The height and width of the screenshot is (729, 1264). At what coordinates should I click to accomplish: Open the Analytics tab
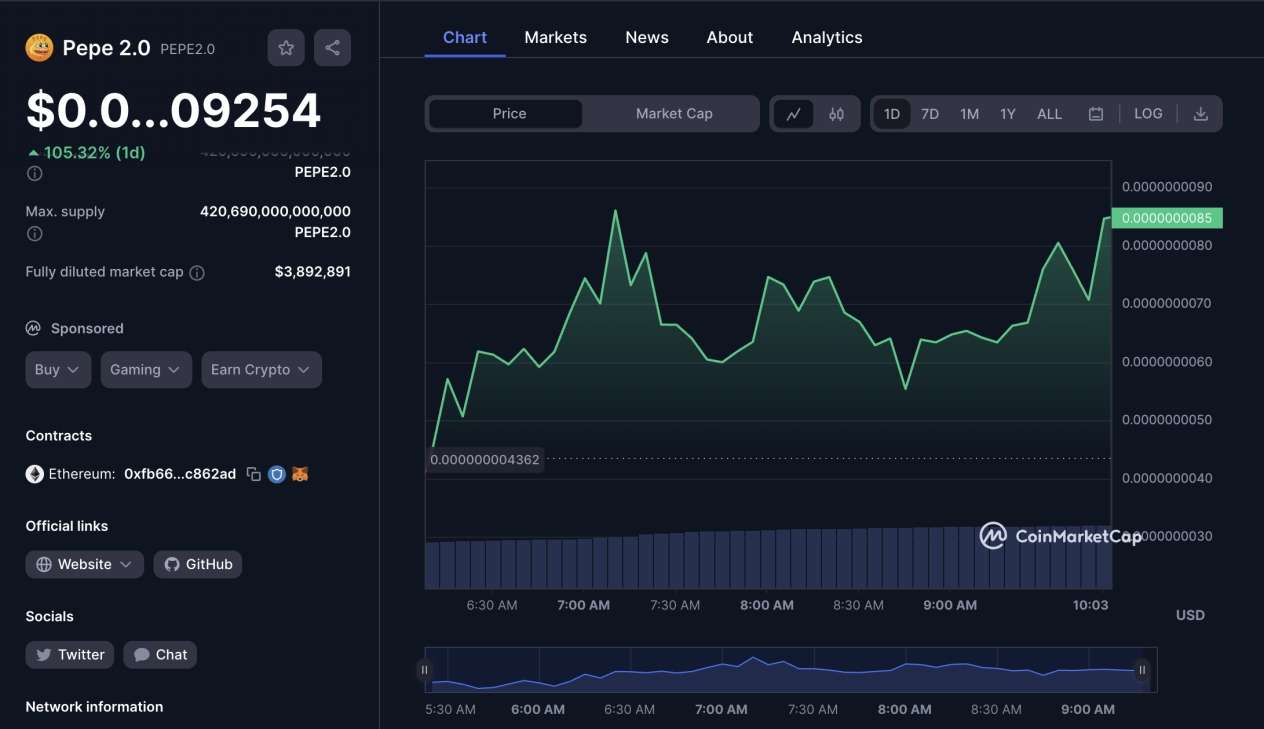click(x=827, y=37)
